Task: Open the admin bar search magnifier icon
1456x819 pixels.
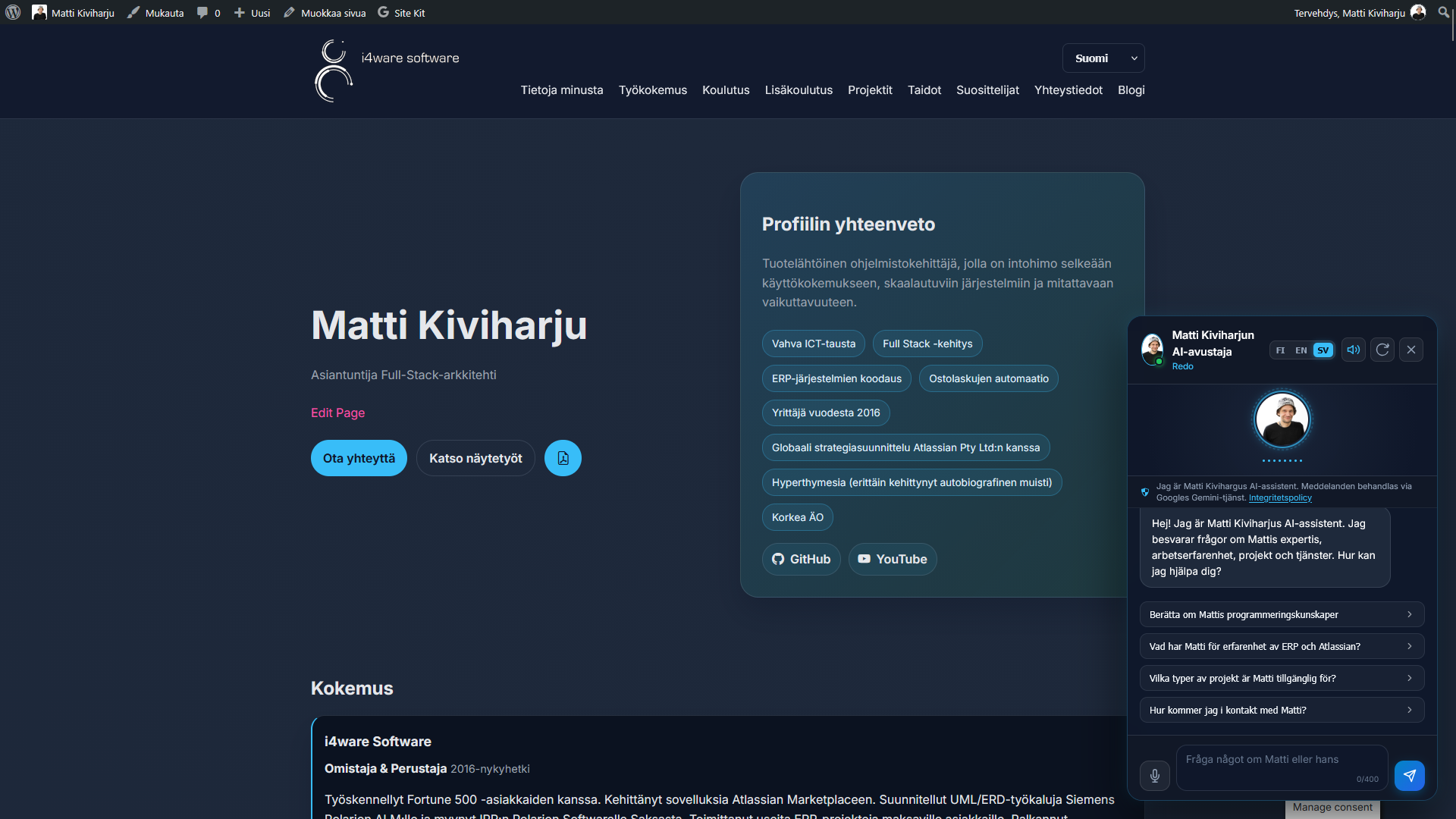Action: coord(1443,12)
